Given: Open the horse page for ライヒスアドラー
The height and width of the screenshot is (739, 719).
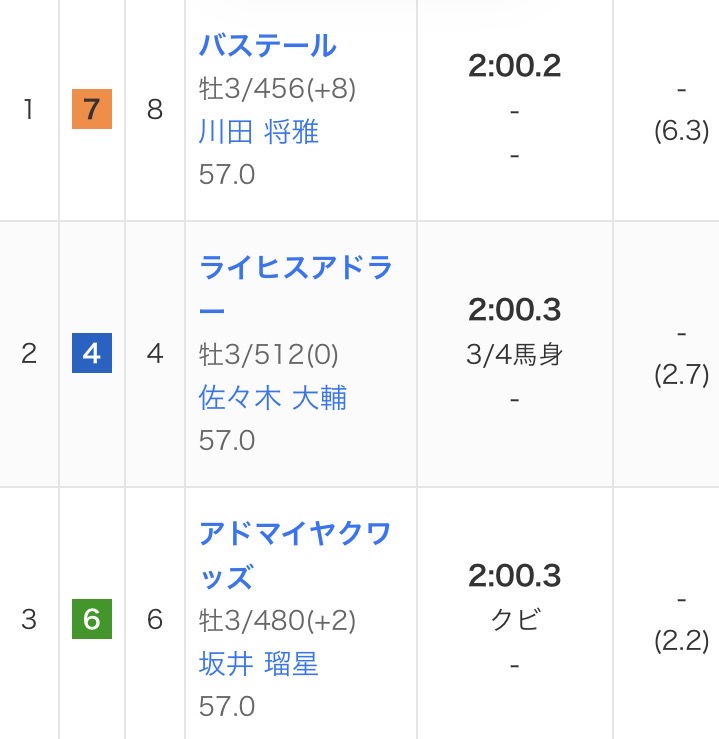Looking at the screenshot, I should 295,269.
